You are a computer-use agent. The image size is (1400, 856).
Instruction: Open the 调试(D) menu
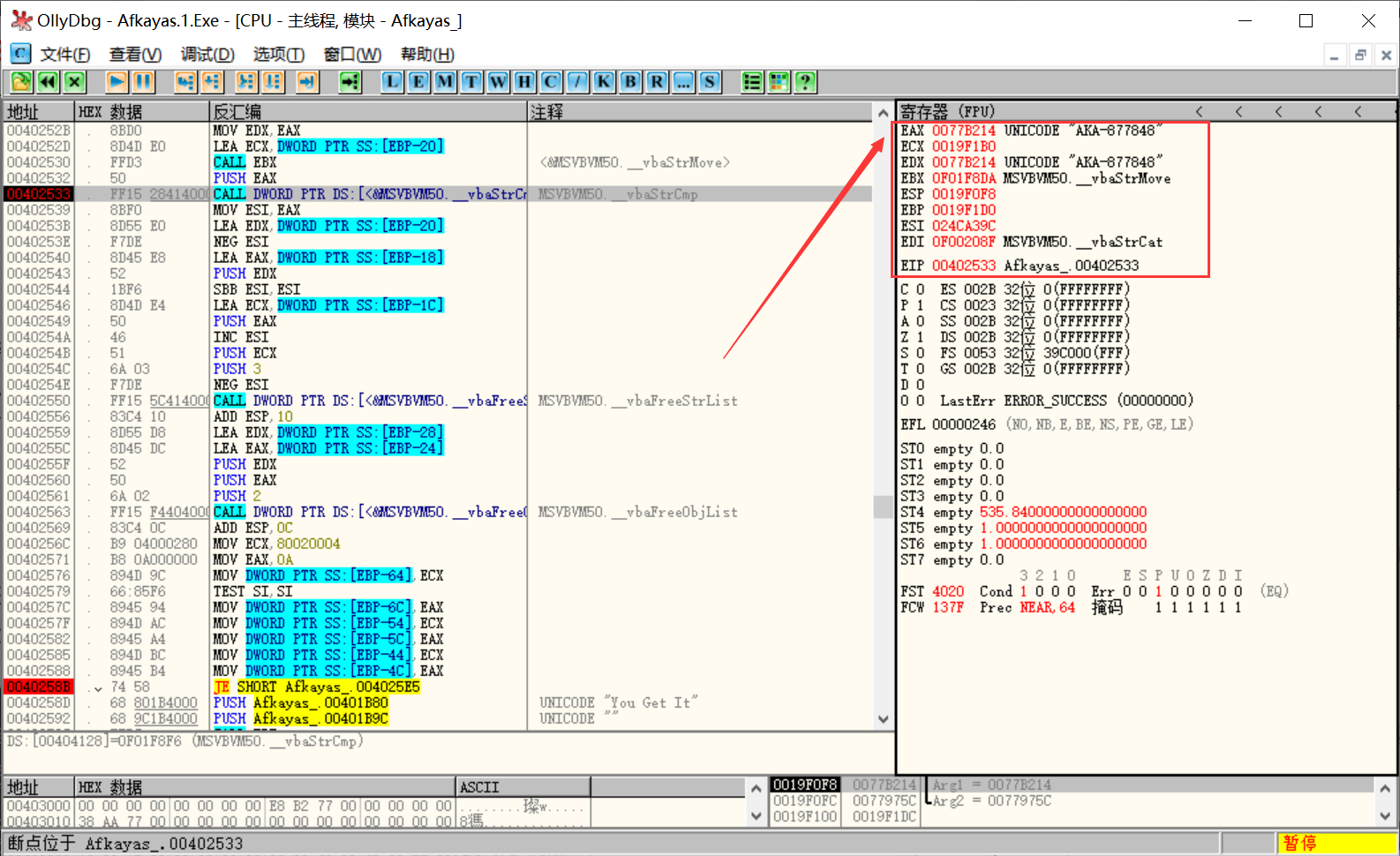207,55
